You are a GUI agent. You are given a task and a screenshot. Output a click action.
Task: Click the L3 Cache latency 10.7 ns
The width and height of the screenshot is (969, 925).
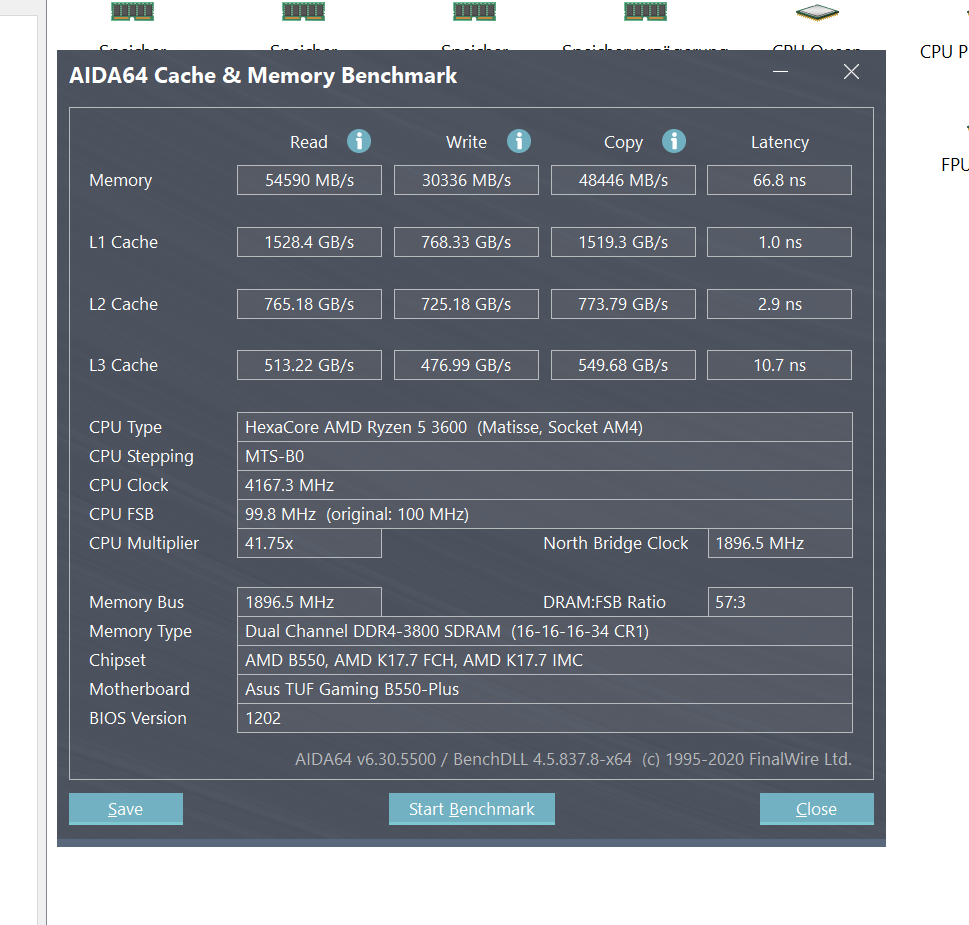click(779, 365)
